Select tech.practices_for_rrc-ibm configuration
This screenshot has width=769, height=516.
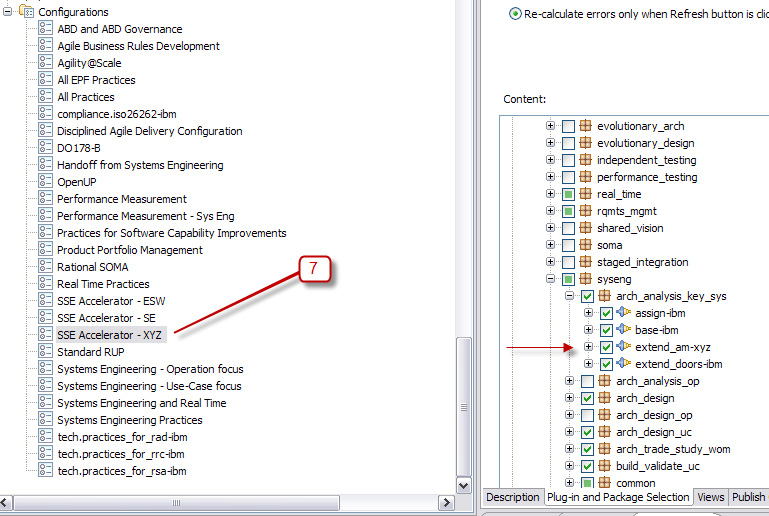click(121, 454)
